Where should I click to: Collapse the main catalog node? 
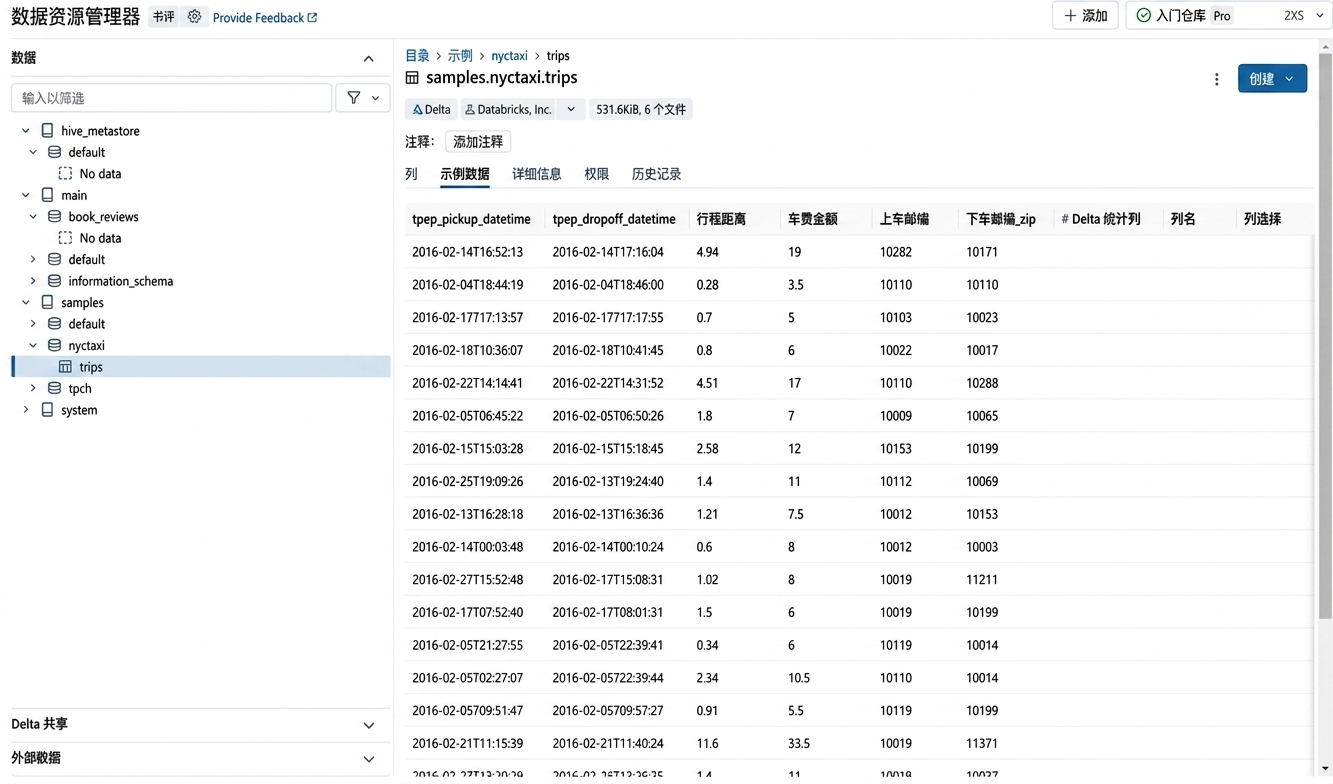pyautogui.click(x=26, y=195)
